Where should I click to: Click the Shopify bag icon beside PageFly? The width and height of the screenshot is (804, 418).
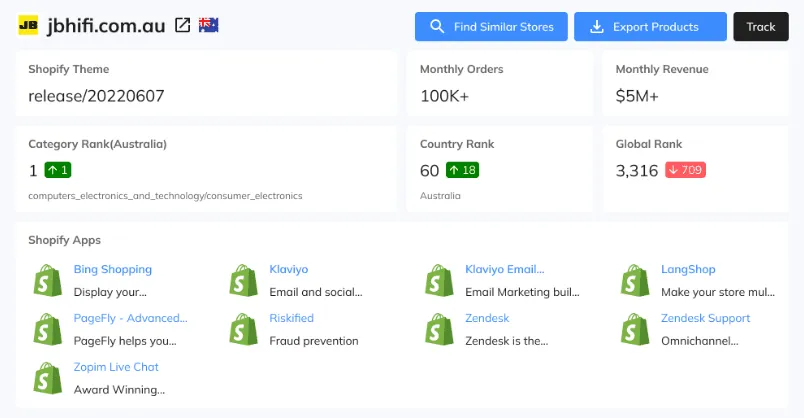point(48,329)
